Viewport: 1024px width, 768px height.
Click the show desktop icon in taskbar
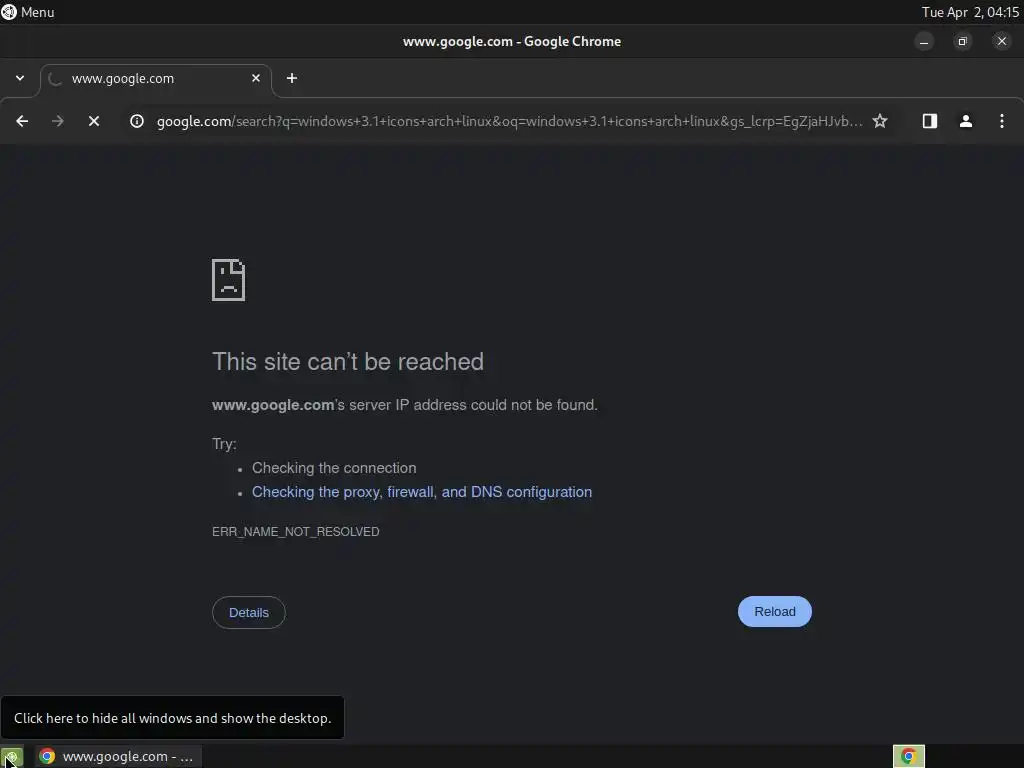(11, 757)
